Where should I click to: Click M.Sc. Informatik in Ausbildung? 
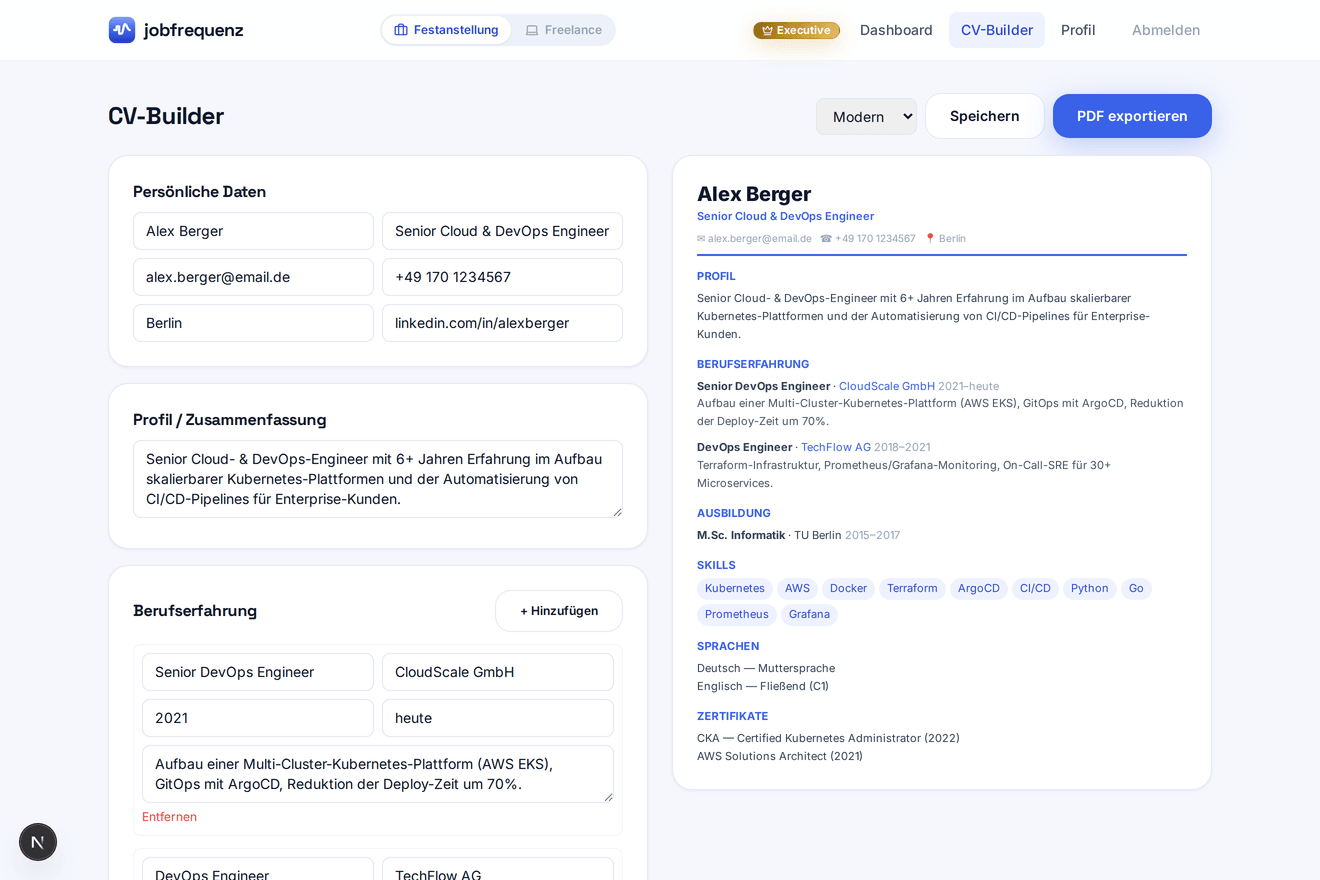pos(741,535)
